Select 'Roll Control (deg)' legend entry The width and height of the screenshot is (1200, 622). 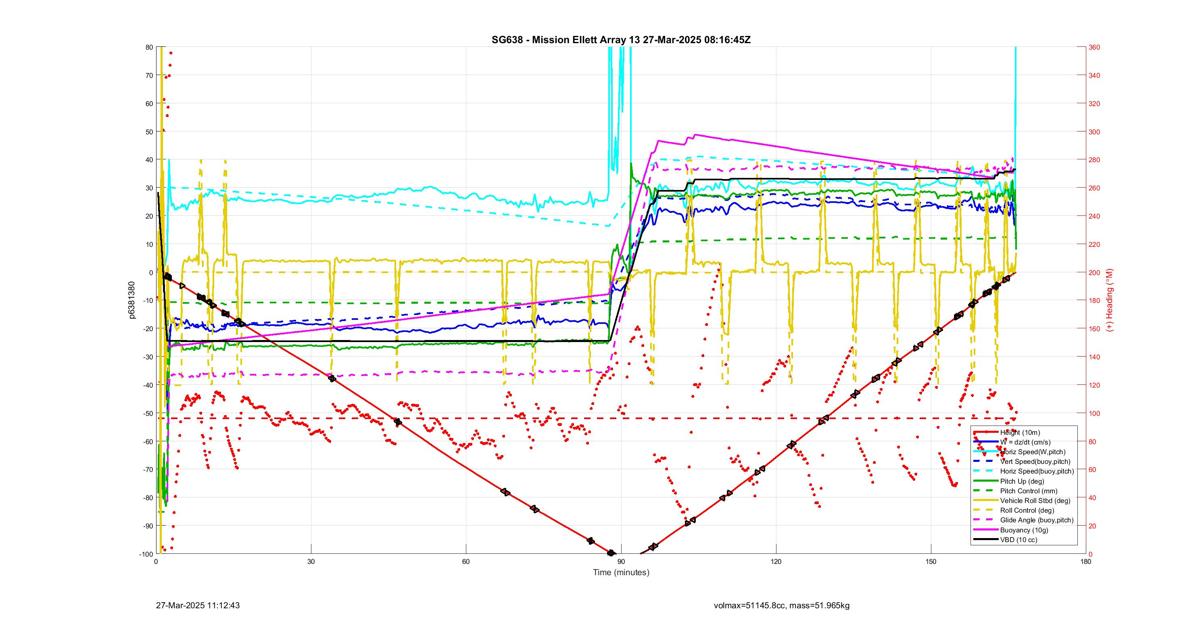[1027, 510]
